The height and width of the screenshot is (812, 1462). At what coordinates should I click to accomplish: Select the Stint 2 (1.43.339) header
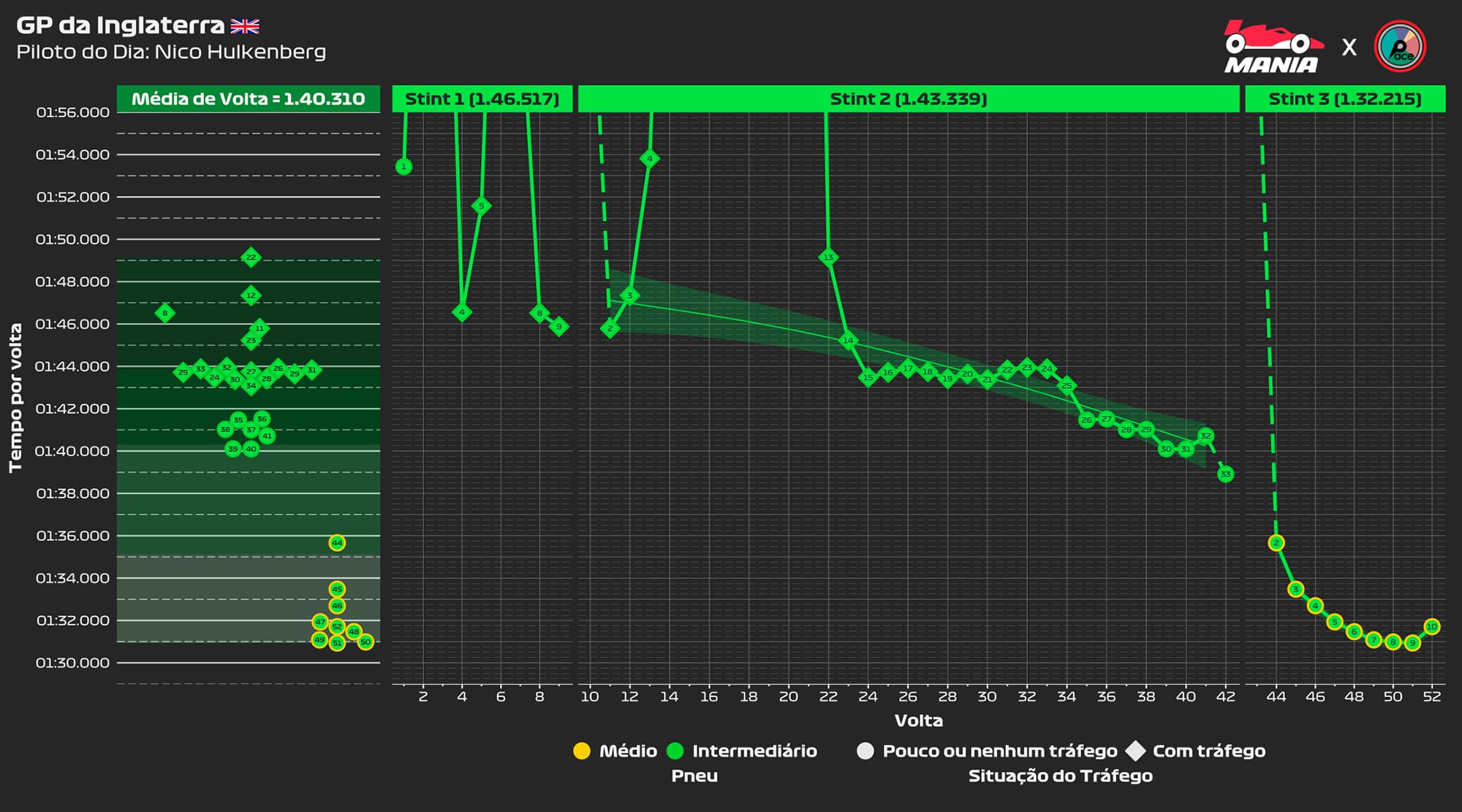point(909,99)
